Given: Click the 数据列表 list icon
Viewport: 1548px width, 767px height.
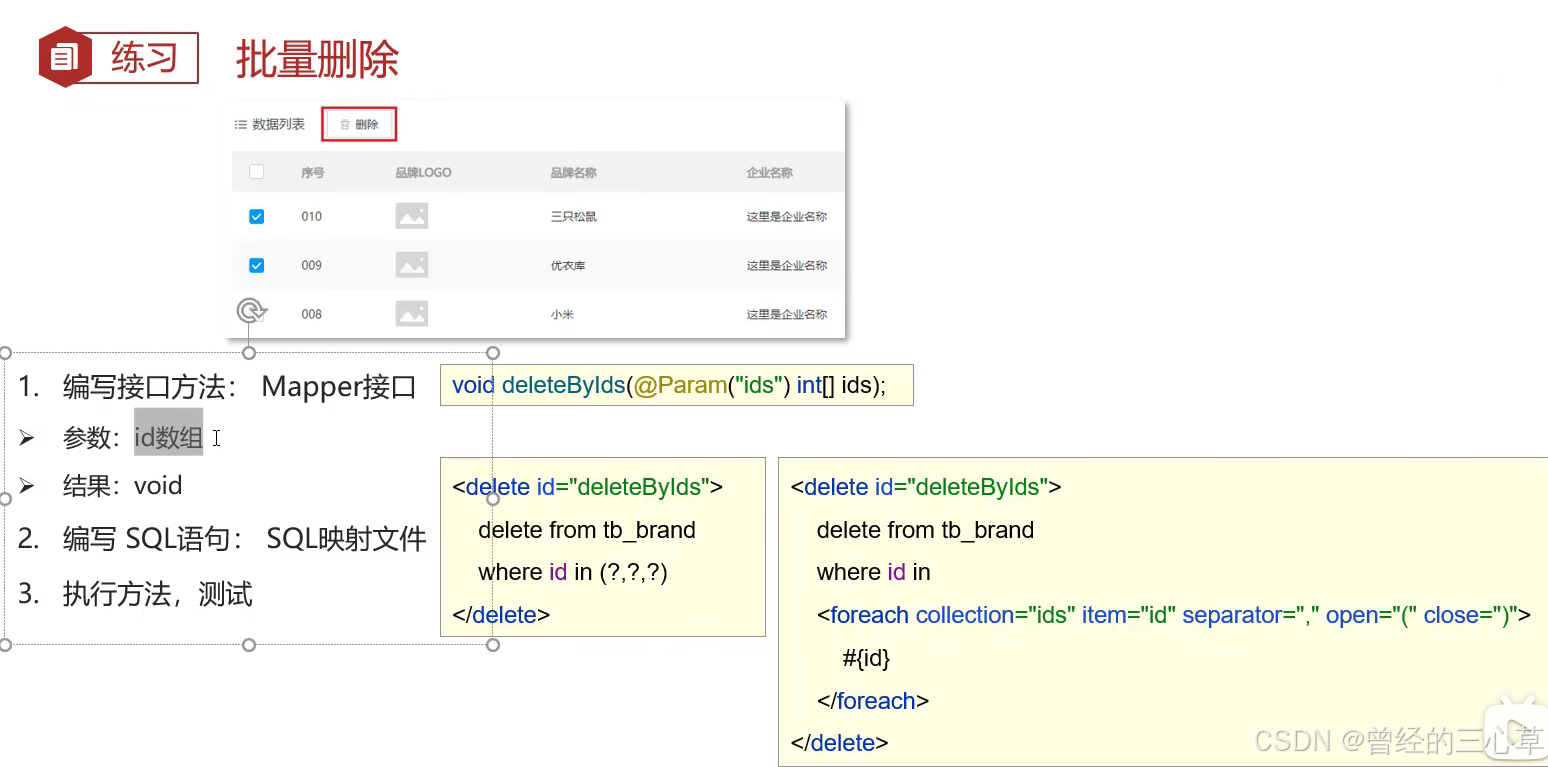Looking at the screenshot, I should tap(240, 125).
